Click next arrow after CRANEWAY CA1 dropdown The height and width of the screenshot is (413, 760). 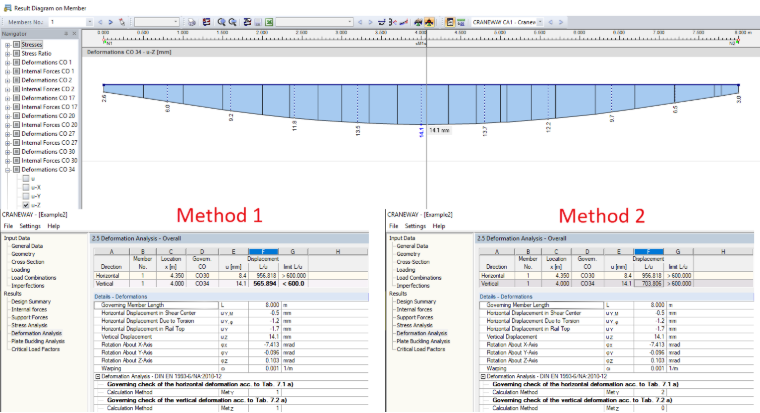click(x=561, y=22)
